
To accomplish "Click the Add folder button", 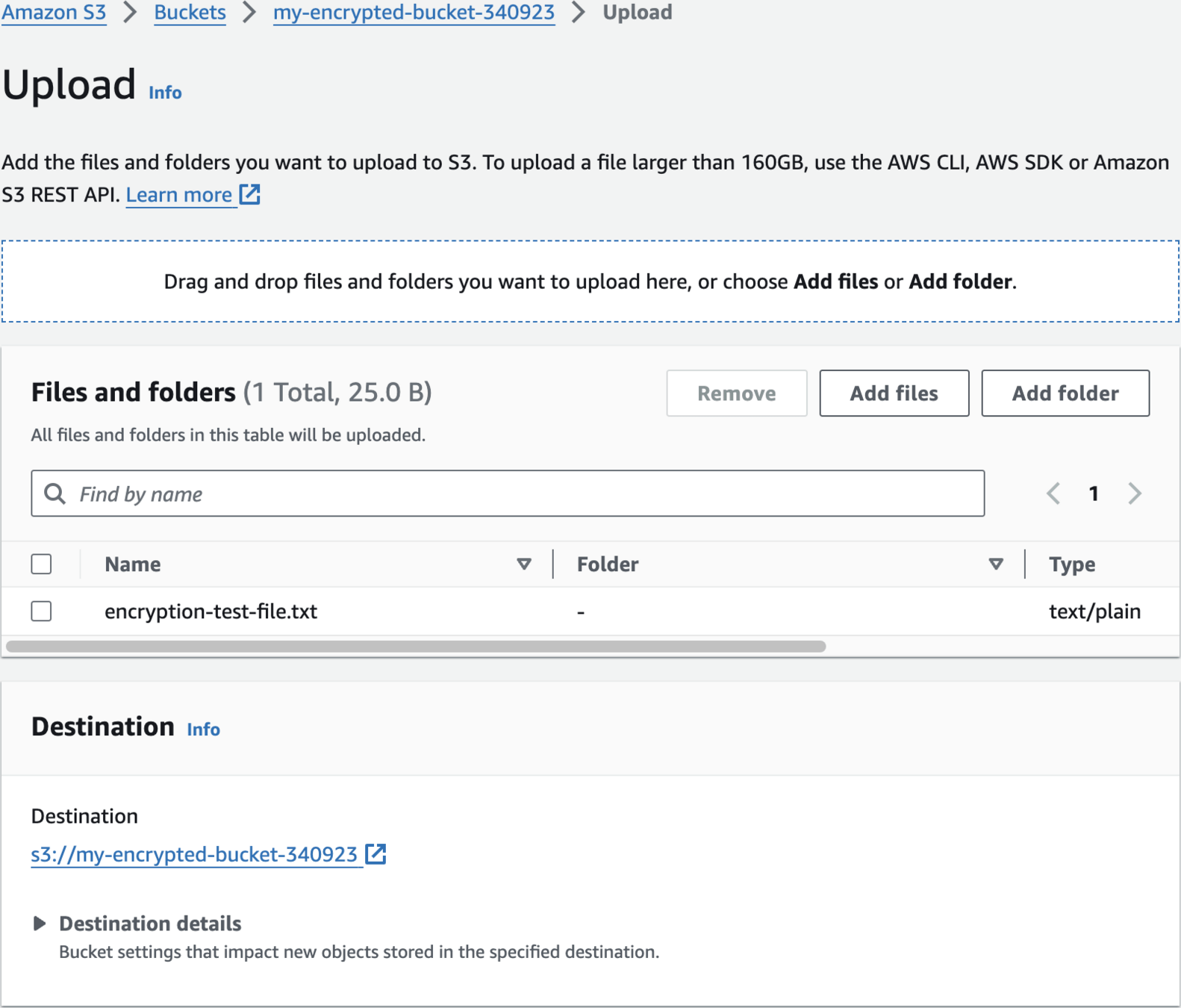I will click(1065, 393).
